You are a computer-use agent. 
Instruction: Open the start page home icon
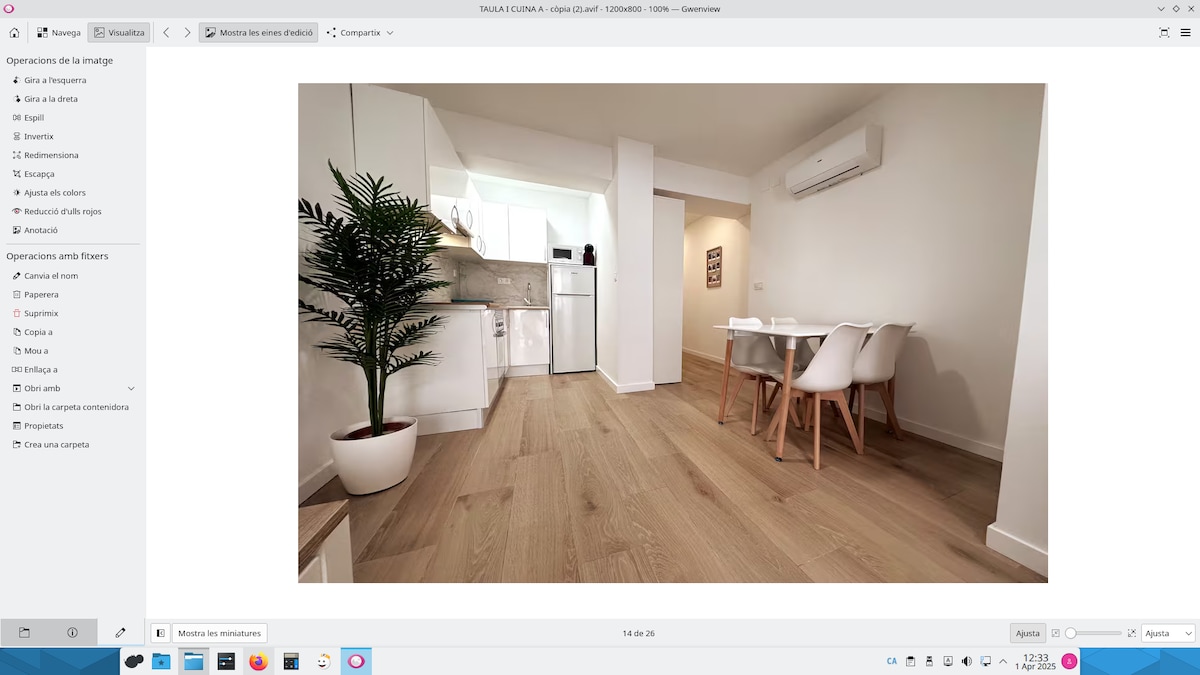(14, 33)
